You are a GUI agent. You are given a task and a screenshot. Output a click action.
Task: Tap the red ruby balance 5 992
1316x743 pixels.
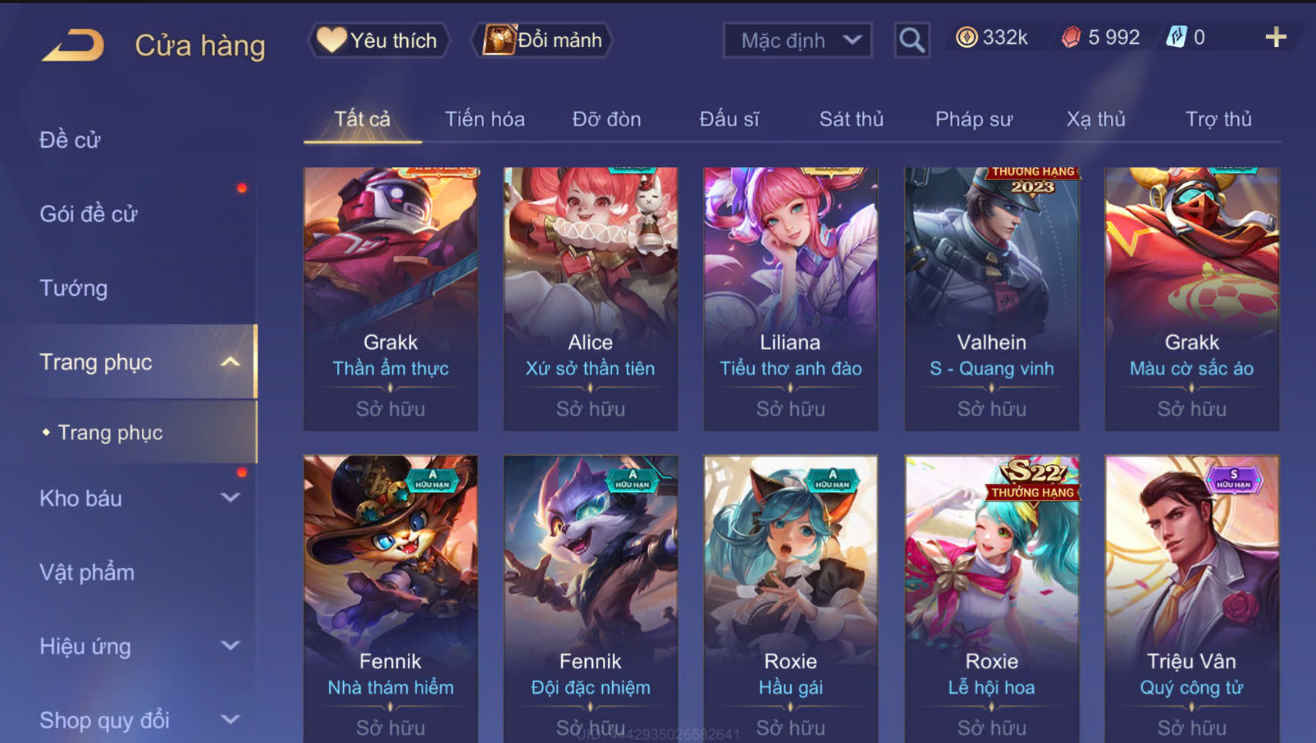click(x=1100, y=38)
